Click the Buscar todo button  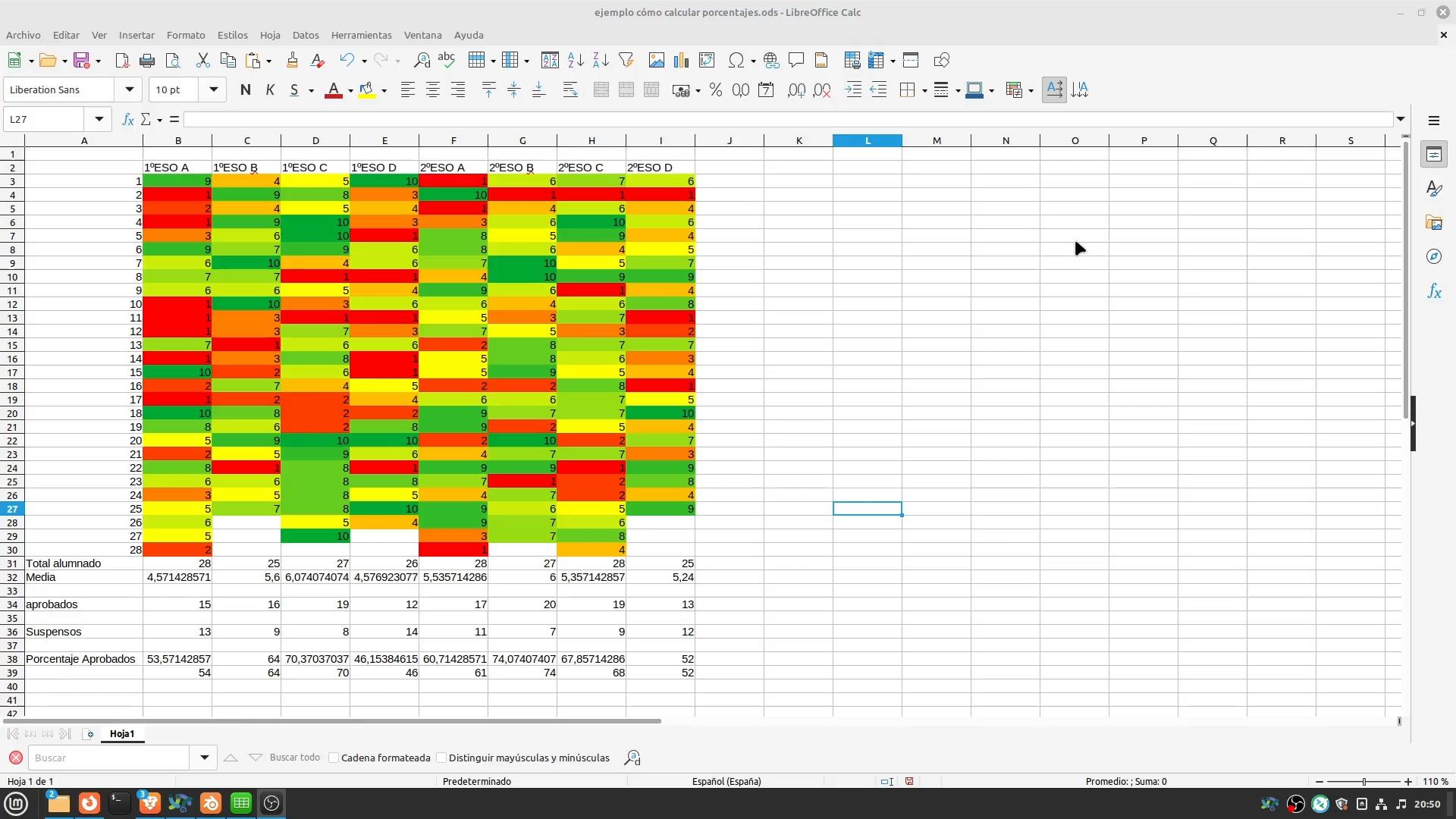coord(294,758)
